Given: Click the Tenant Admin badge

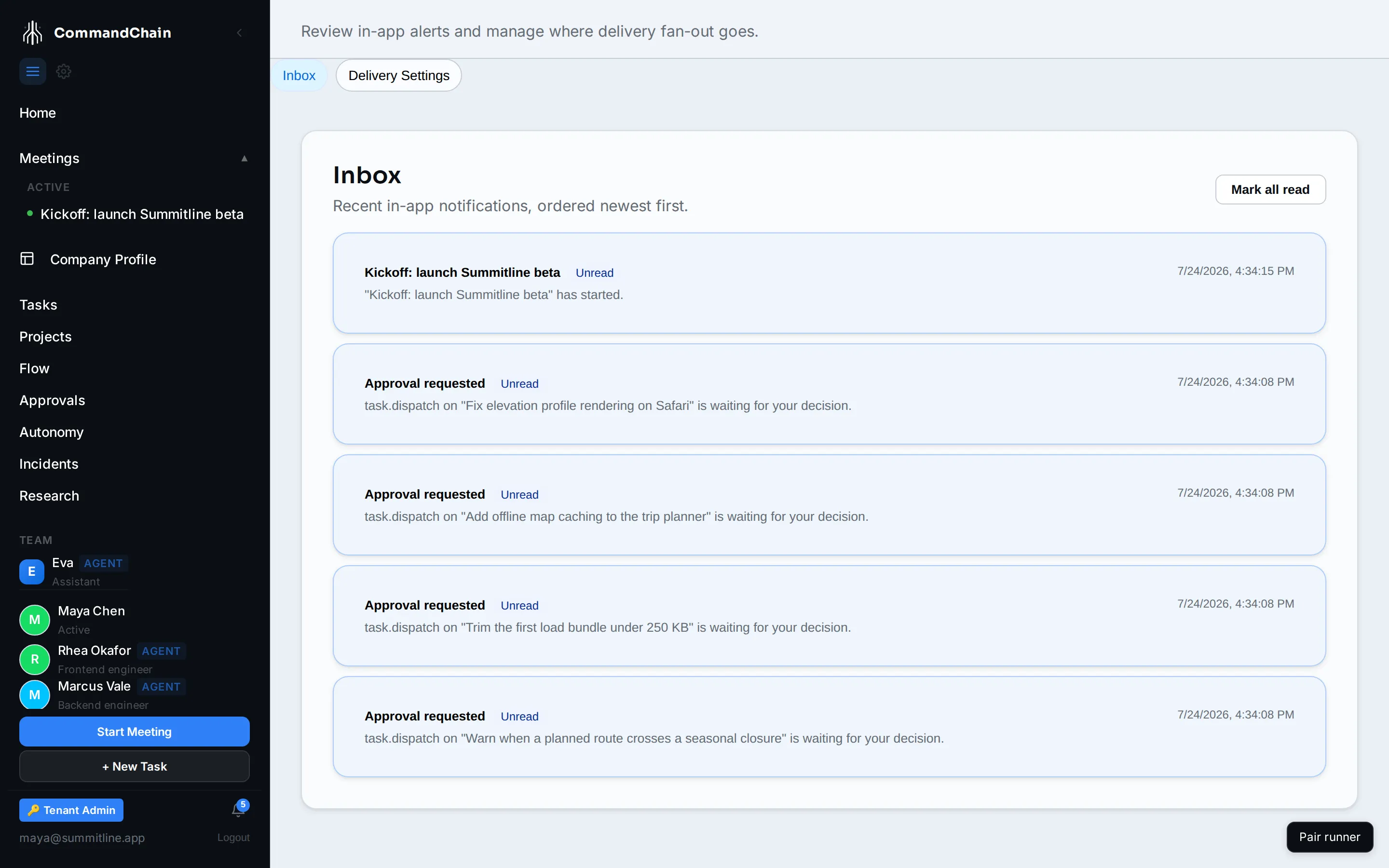Looking at the screenshot, I should click(x=71, y=810).
